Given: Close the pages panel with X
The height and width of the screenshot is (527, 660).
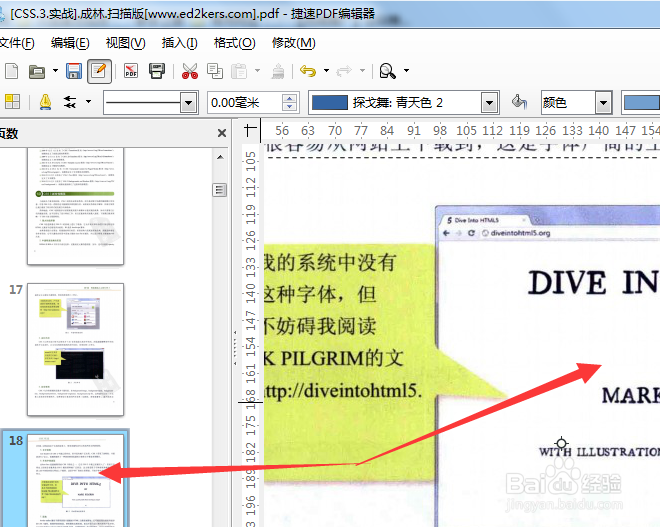Looking at the screenshot, I should [222, 133].
